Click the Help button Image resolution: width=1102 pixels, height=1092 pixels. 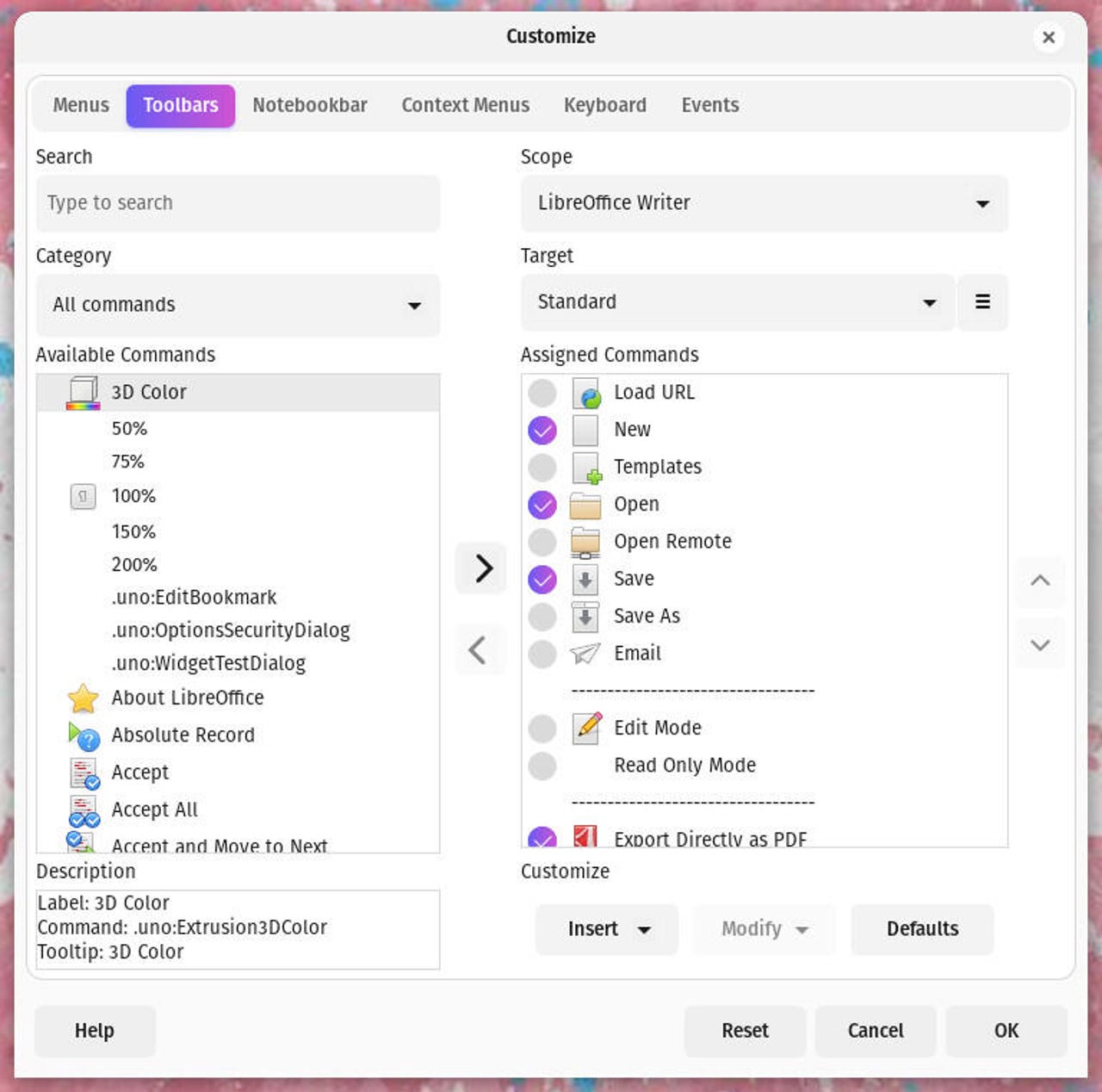(x=95, y=1031)
